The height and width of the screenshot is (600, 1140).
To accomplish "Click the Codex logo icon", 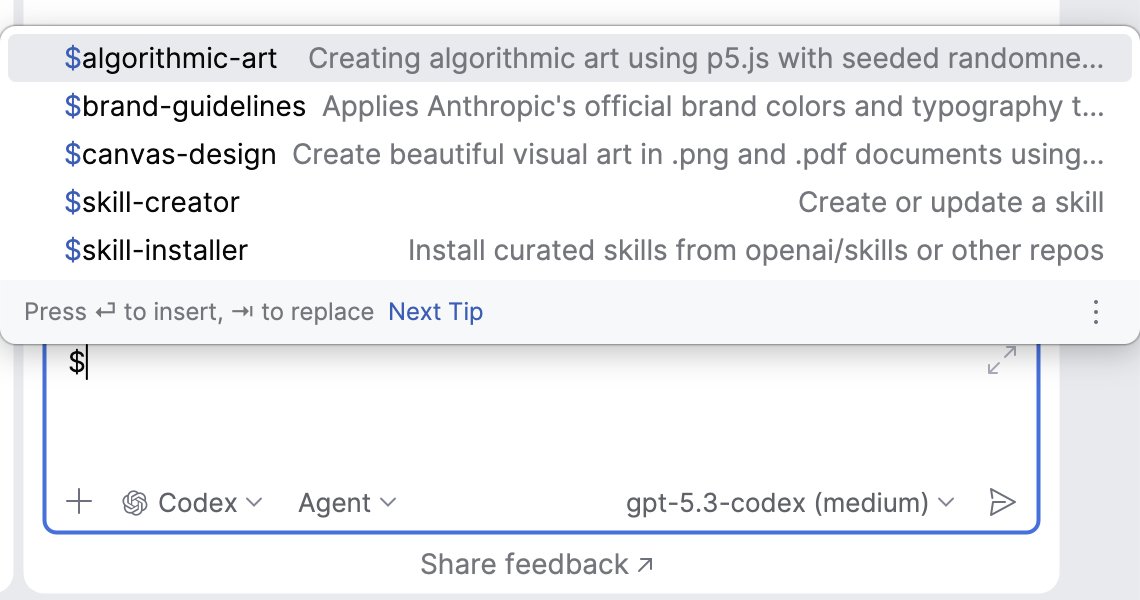I will click(x=135, y=502).
